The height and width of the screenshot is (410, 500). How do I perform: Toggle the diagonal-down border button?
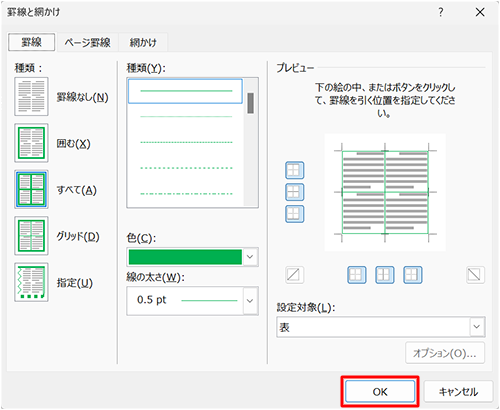[475, 275]
